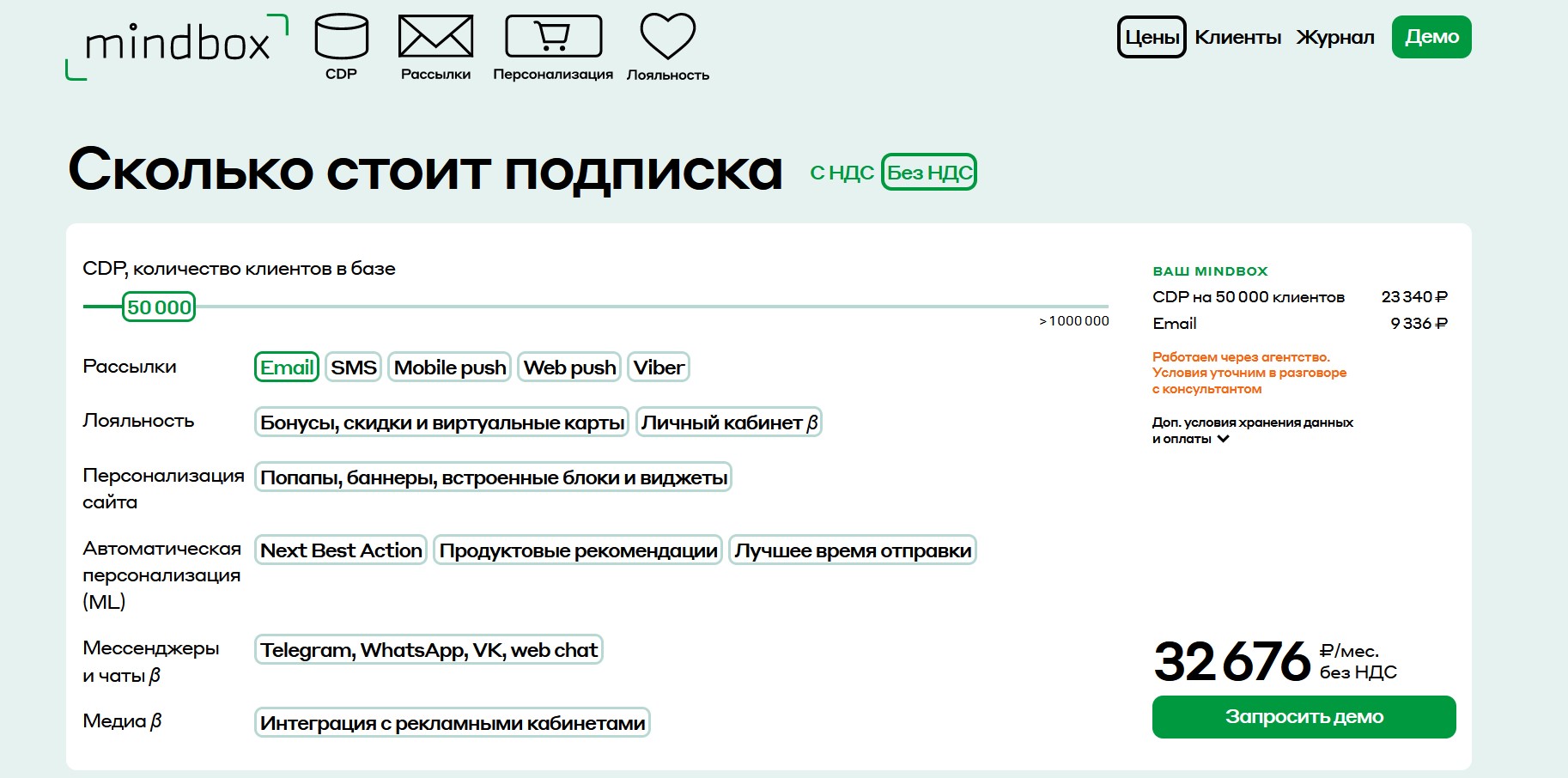The image size is (1568, 778).
Task: Open the Лояльность heart icon
Action: click(x=667, y=38)
